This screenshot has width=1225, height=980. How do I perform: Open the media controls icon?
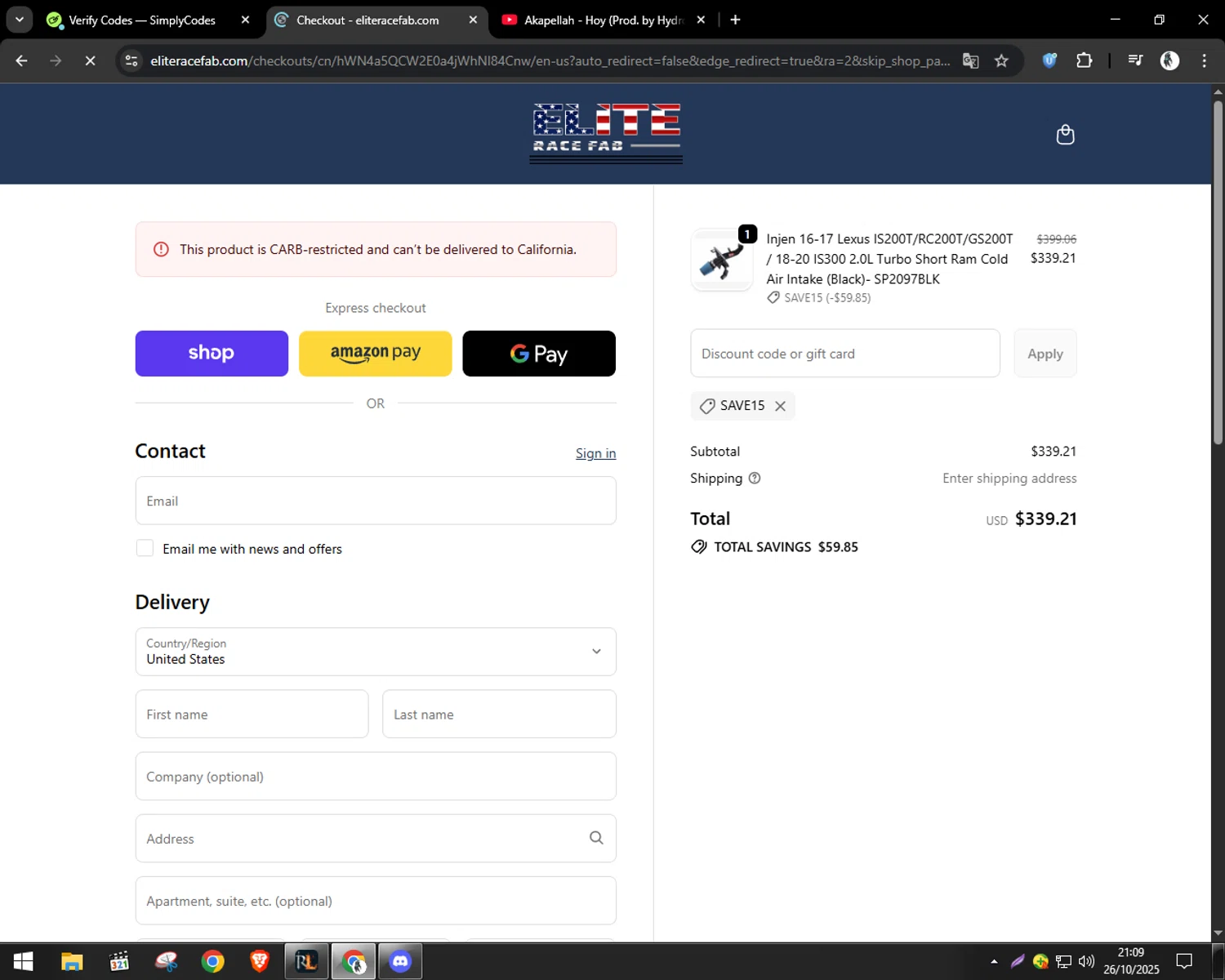(x=1135, y=60)
